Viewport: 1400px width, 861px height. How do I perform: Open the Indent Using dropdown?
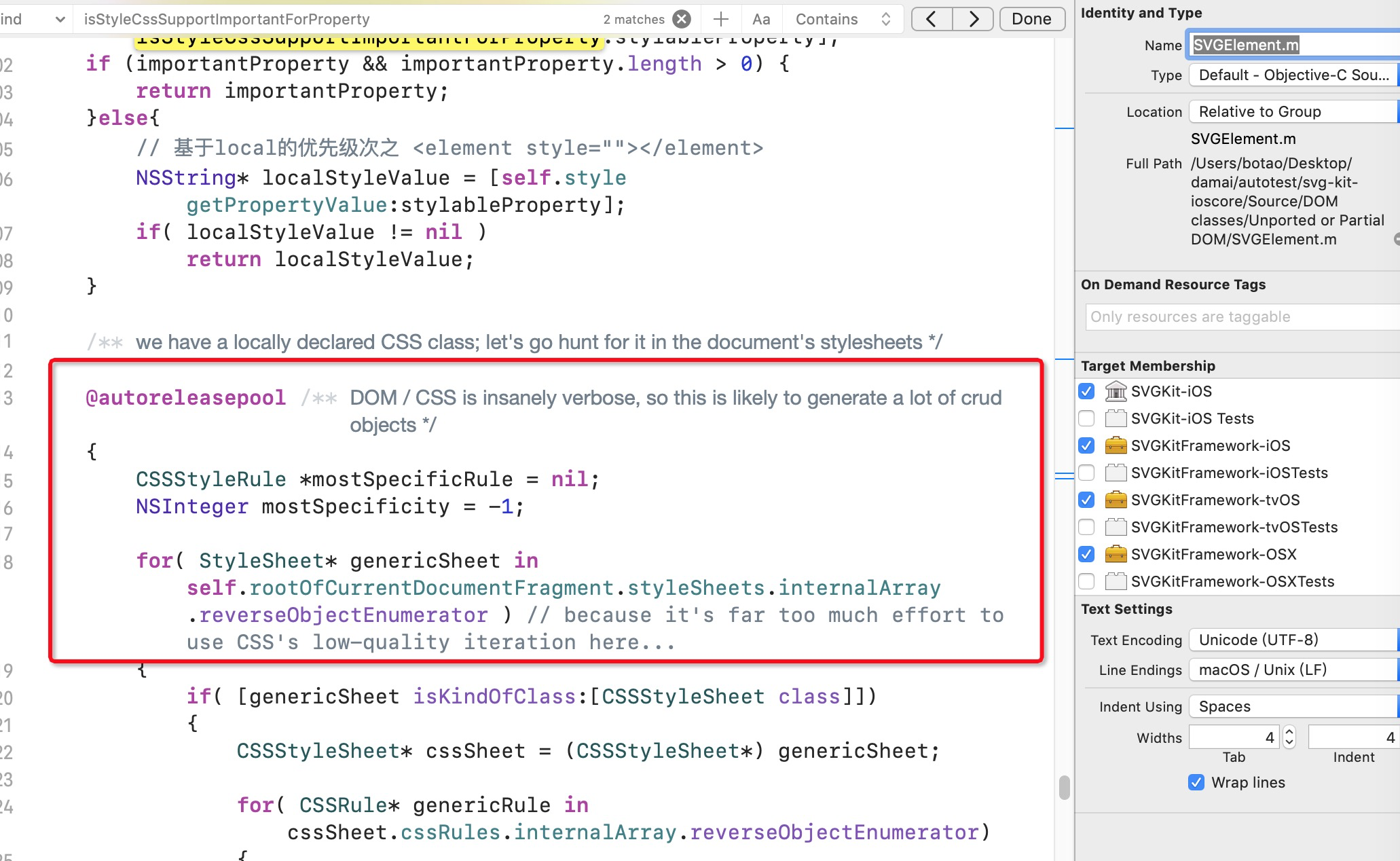point(1294,706)
